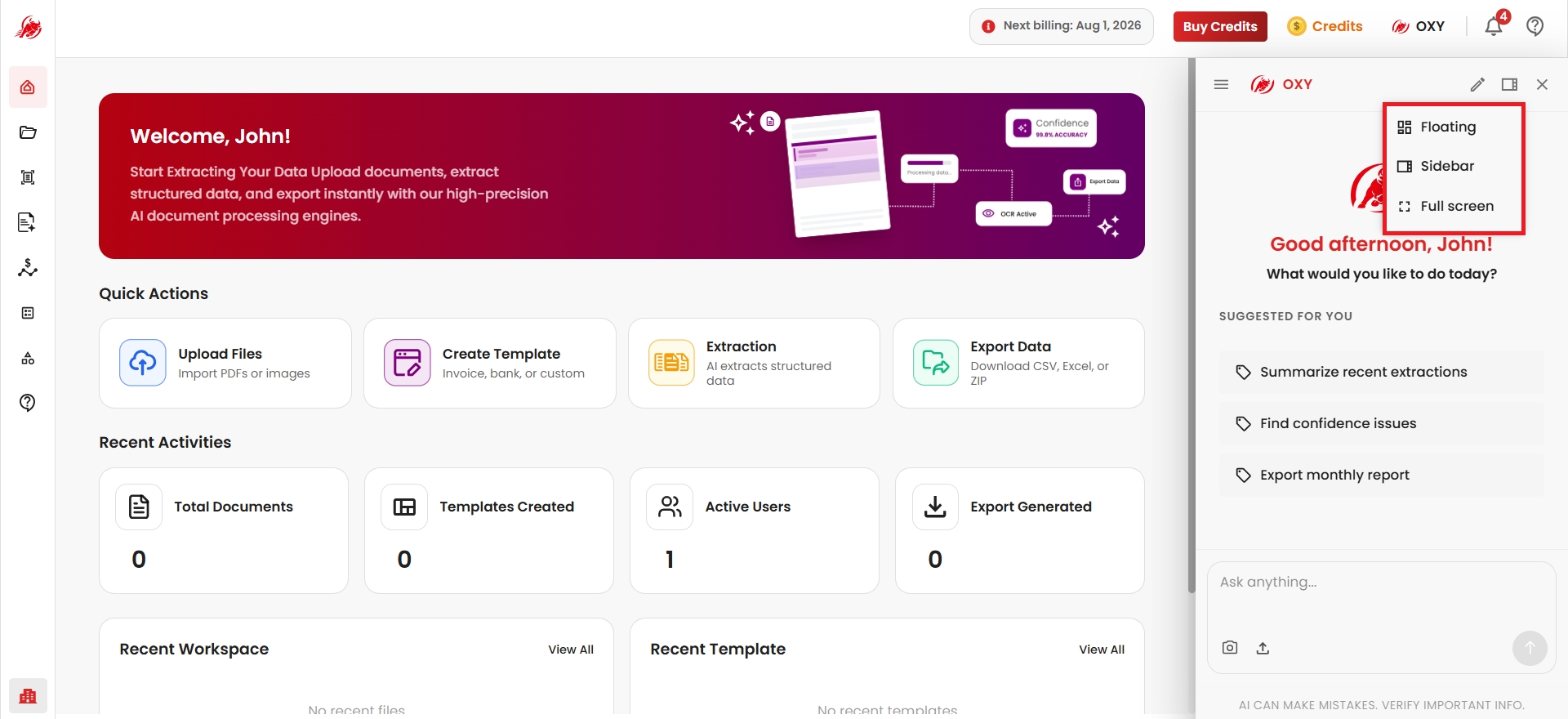Image resolution: width=1568 pixels, height=719 pixels.
Task: Click the Templates Created label
Action: pyautogui.click(x=507, y=507)
